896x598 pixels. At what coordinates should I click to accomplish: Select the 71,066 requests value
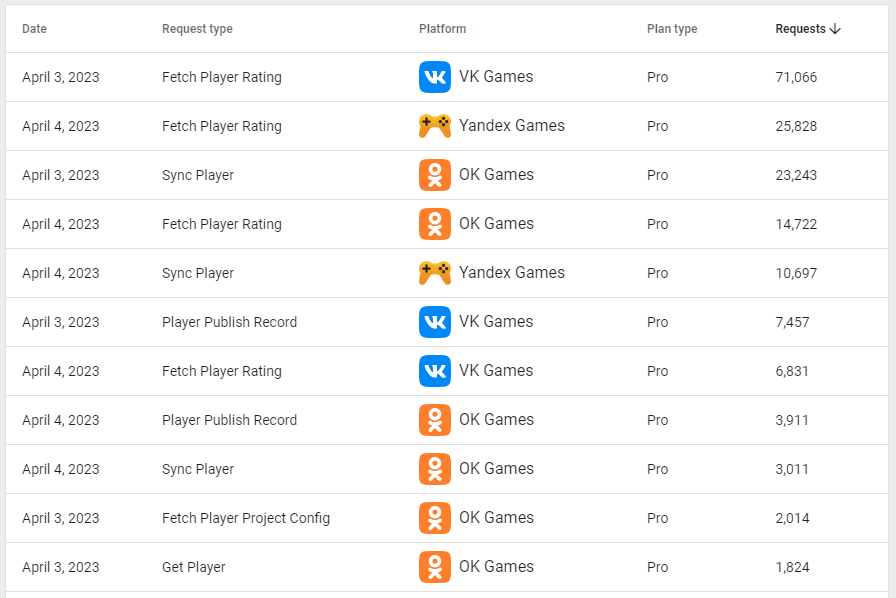[x=796, y=77]
